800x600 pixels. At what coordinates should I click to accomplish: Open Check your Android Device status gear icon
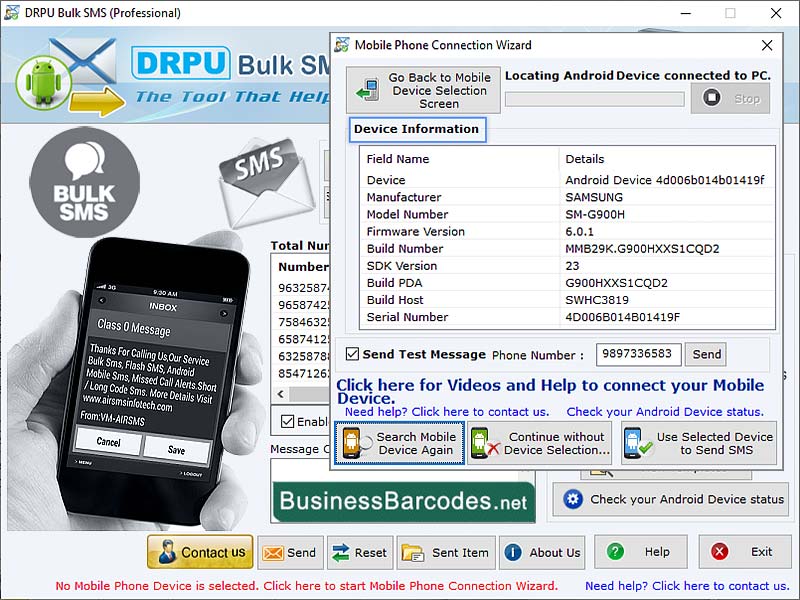tap(571, 499)
